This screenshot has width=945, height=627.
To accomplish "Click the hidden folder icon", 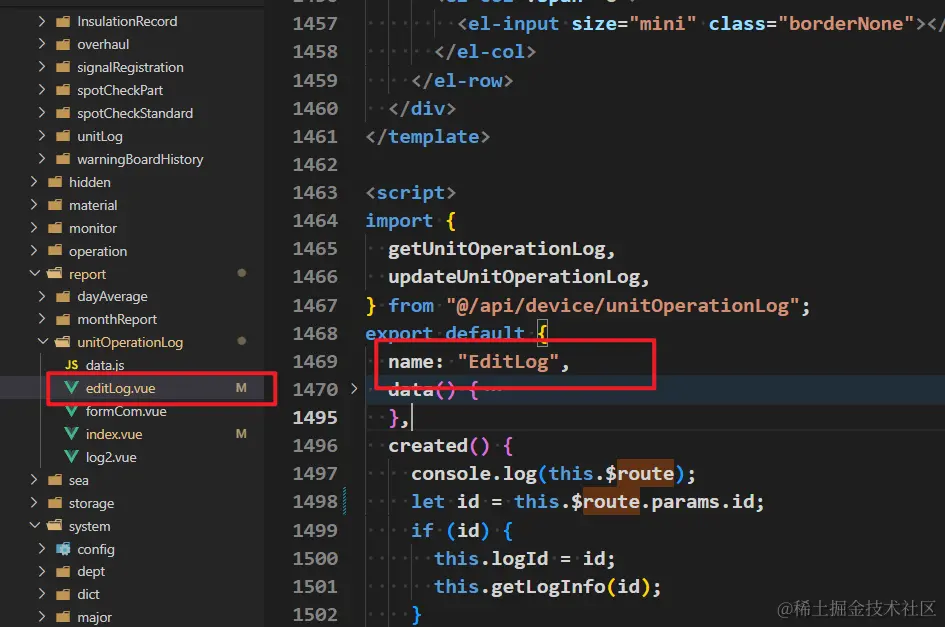I will (55, 182).
